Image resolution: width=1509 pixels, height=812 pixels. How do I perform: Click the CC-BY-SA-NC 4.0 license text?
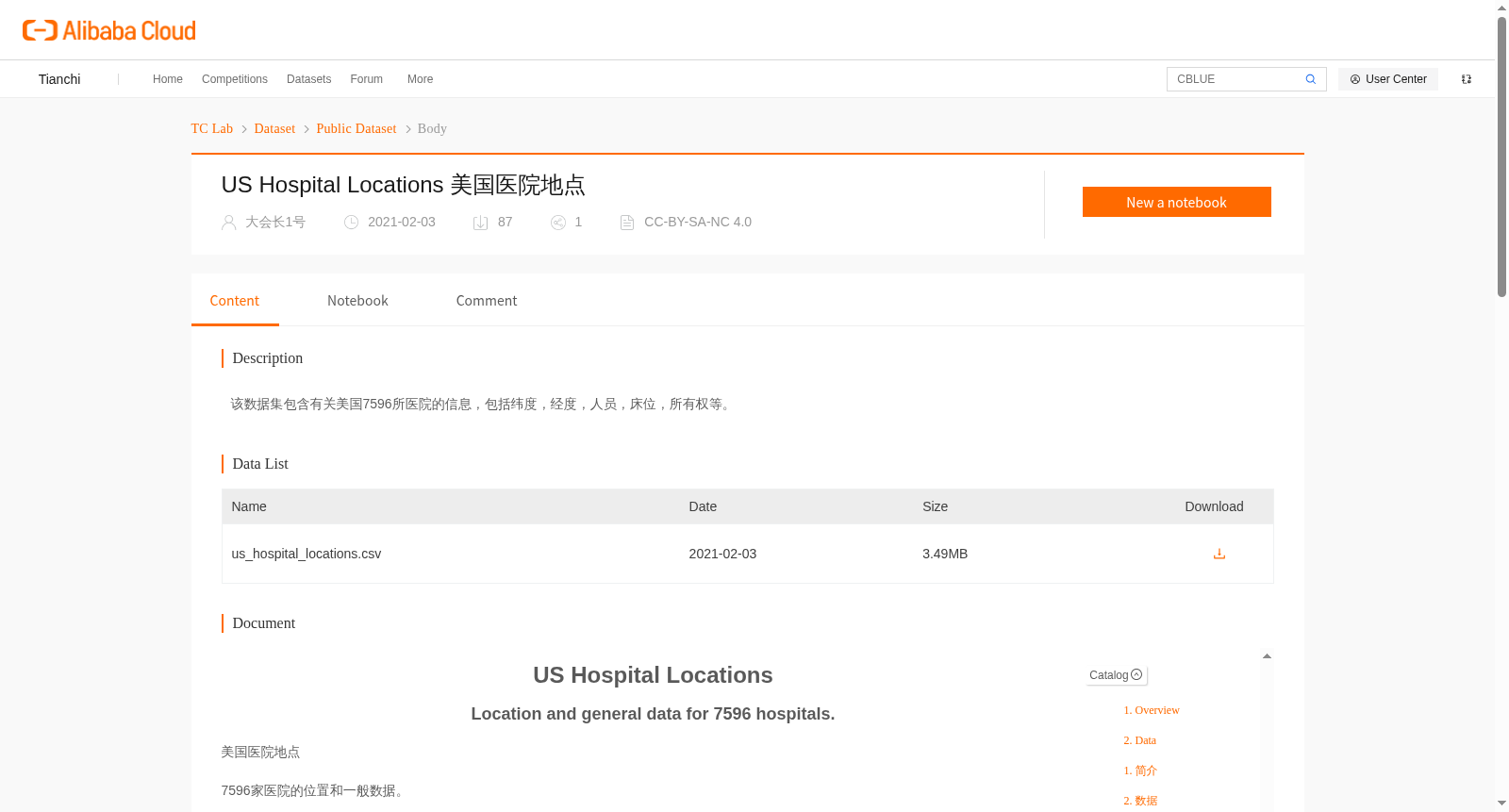coord(698,223)
